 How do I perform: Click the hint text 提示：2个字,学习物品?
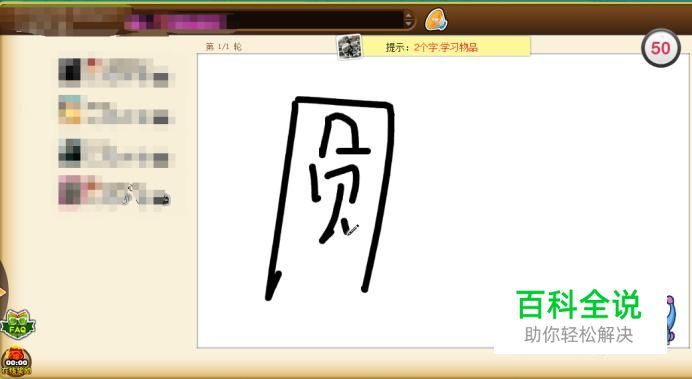pos(432,47)
